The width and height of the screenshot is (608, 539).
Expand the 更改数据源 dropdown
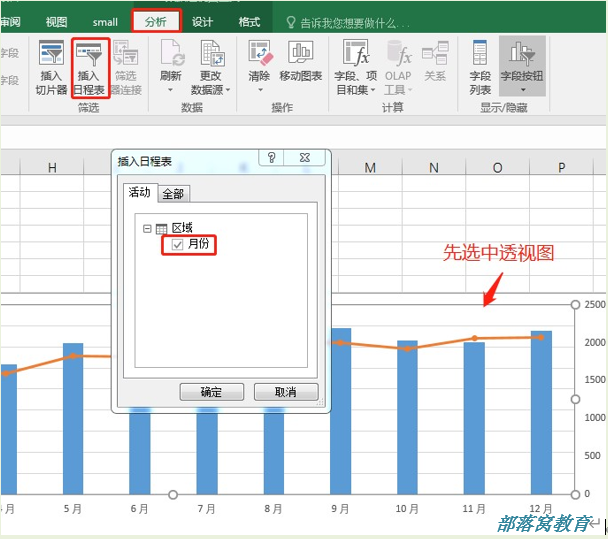[x=228, y=90]
